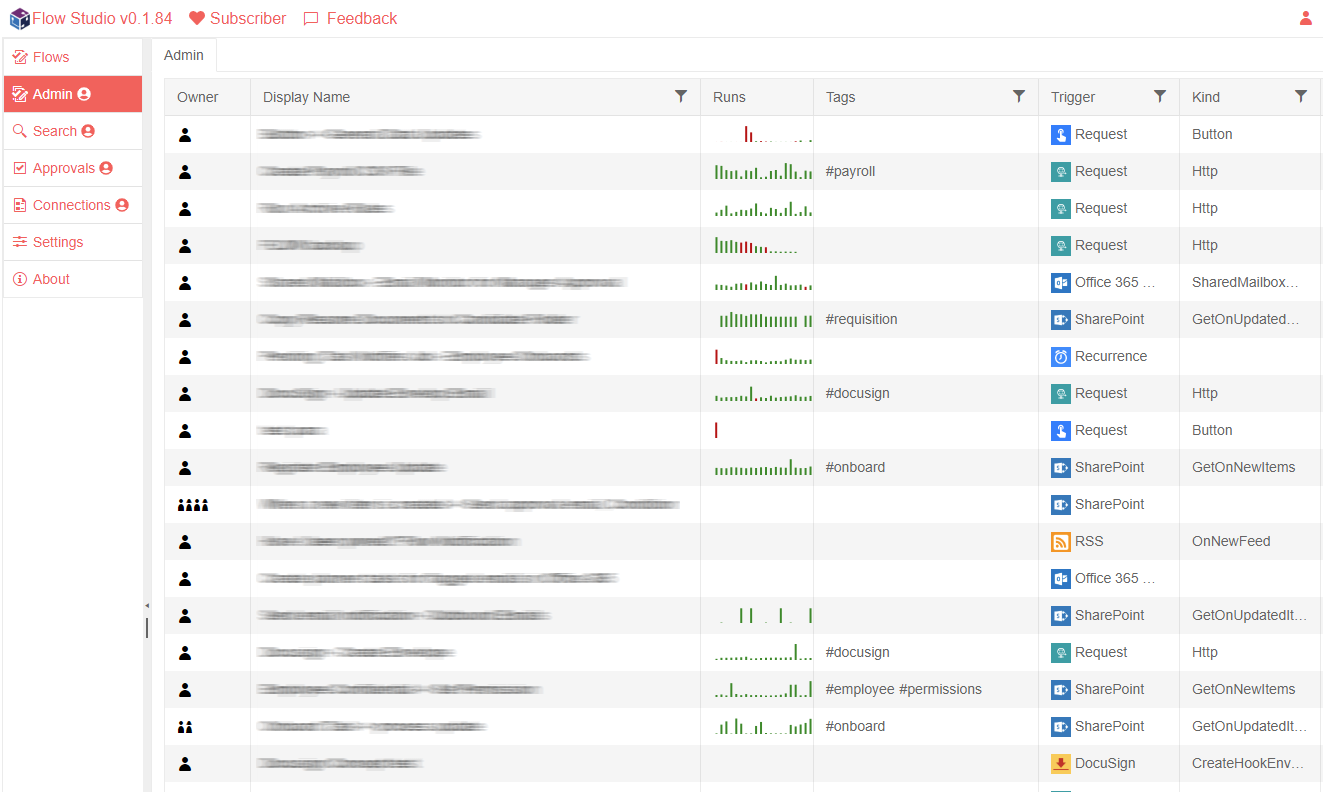Open Connections in the sidebar
The width and height of the screenshot is (1323, 792).
click(x=72, y=205)
